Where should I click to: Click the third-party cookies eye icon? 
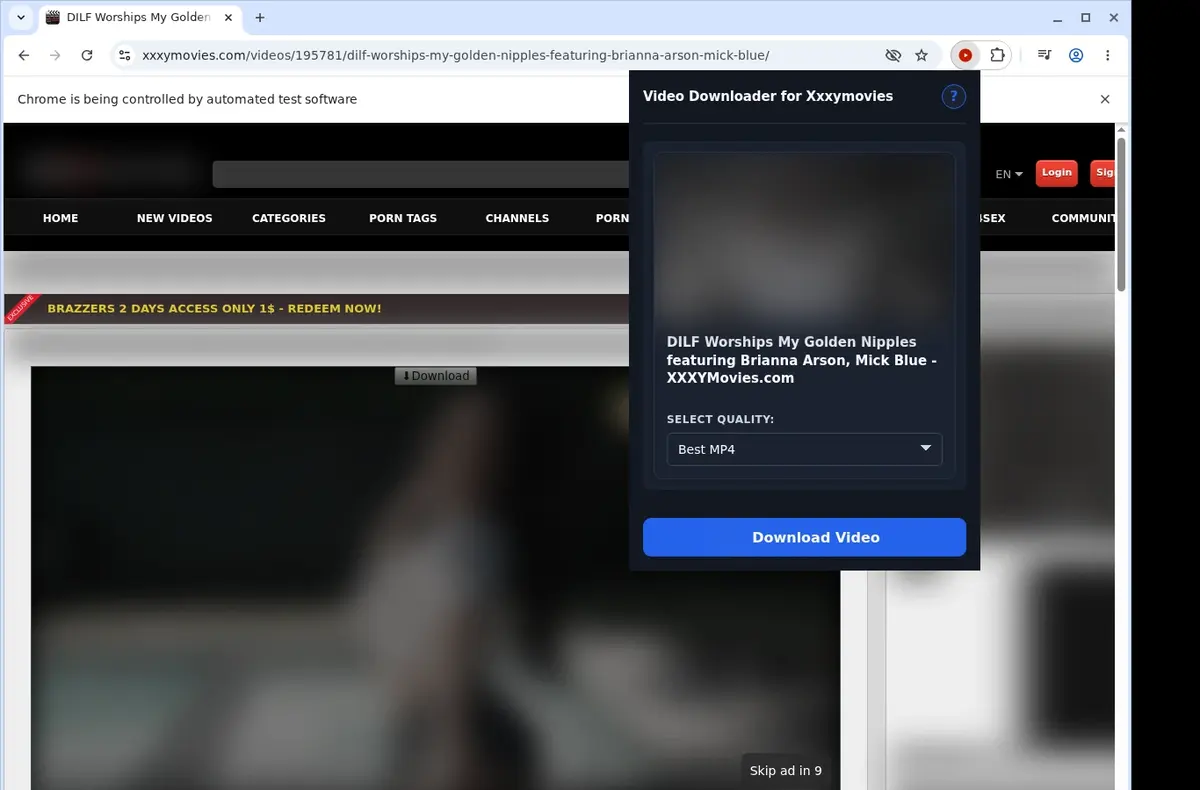[x=893, y=56]
